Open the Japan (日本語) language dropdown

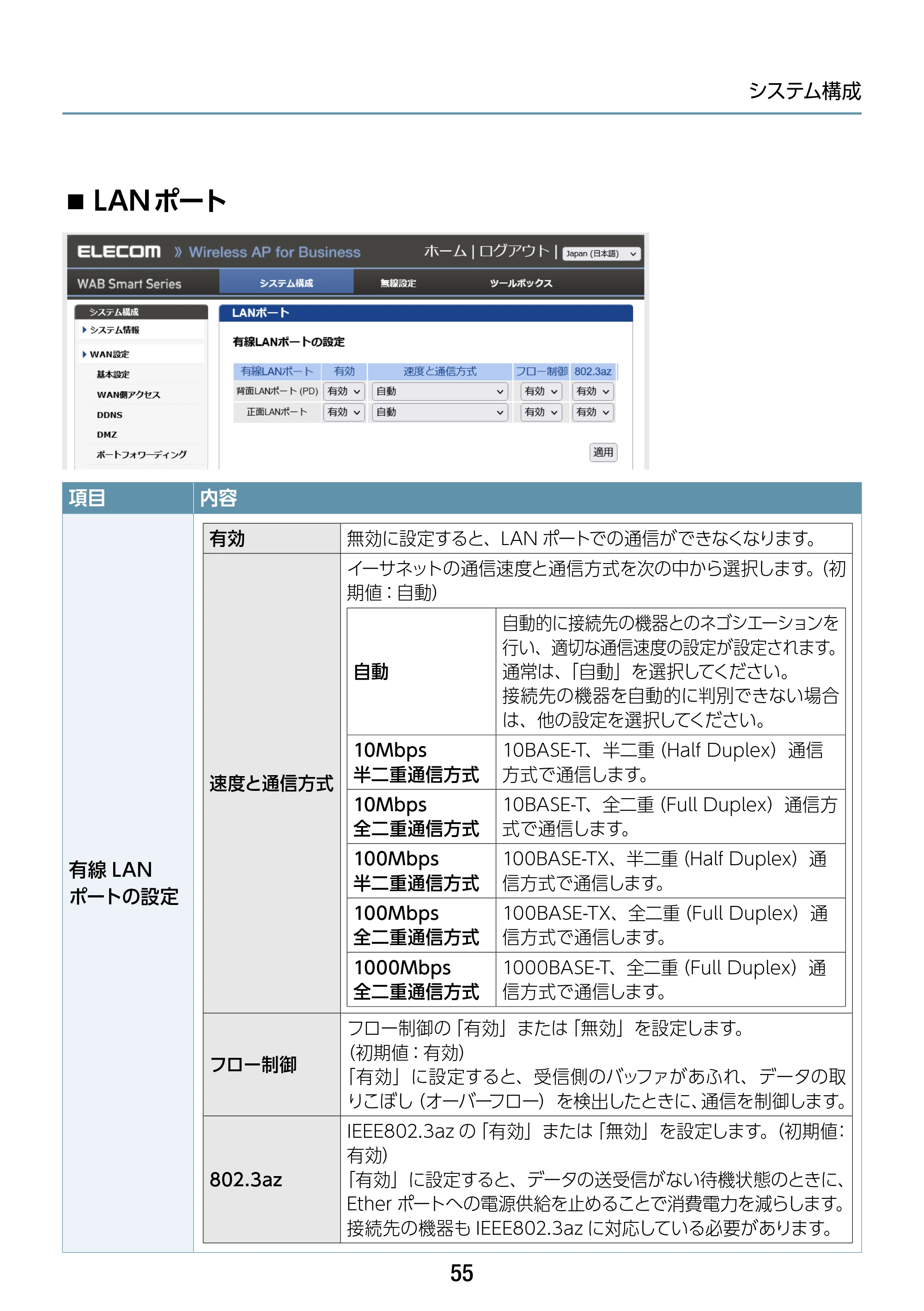click(602, 254)
